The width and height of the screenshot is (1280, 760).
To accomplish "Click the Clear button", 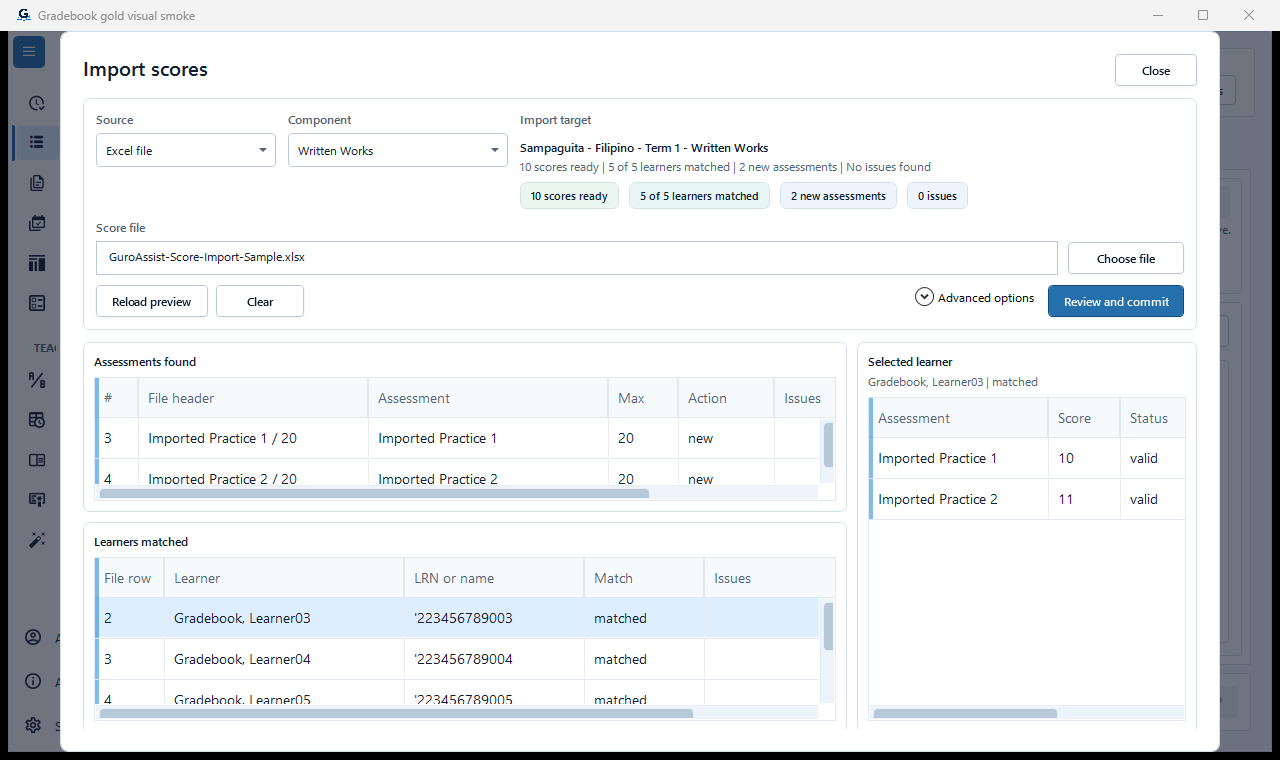I will (x=260, y=301).
